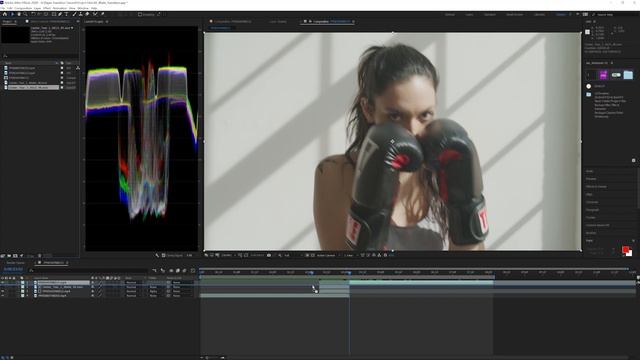Flip the green toggle in plugin panel

click(x=616, y=75)
